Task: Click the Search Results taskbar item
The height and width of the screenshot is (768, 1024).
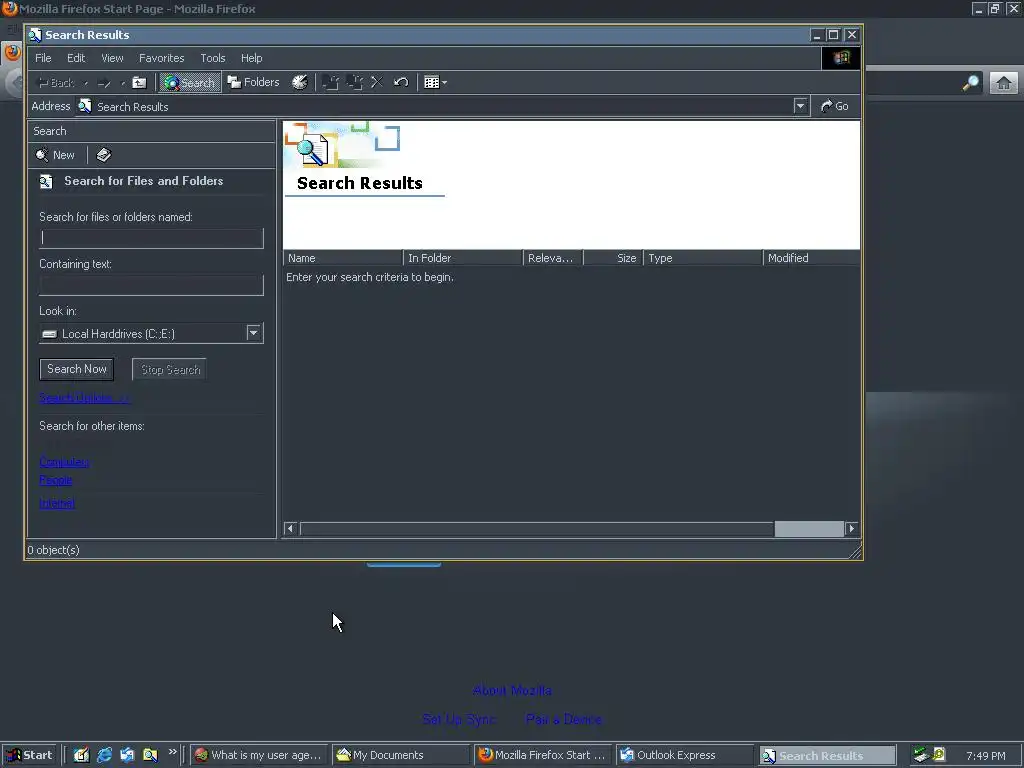Action: click(x=827, y=756)
